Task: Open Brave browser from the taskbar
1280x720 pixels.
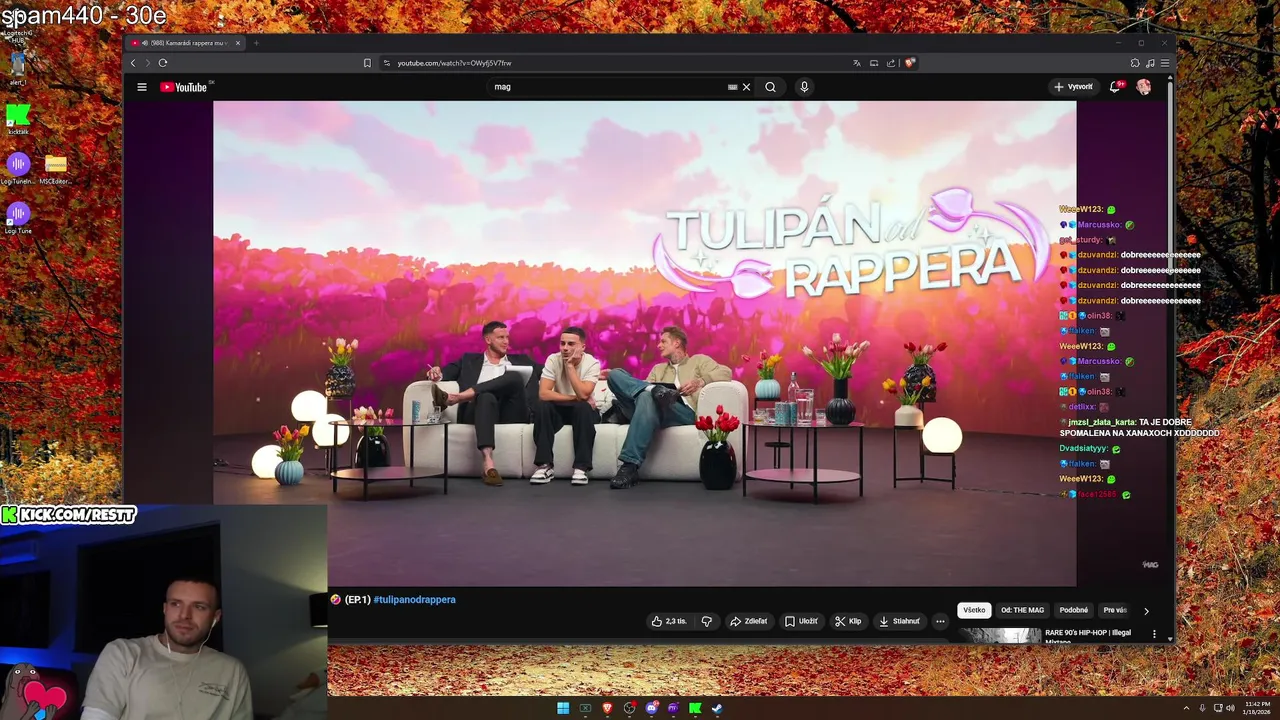Action: (x=607, y=708)
